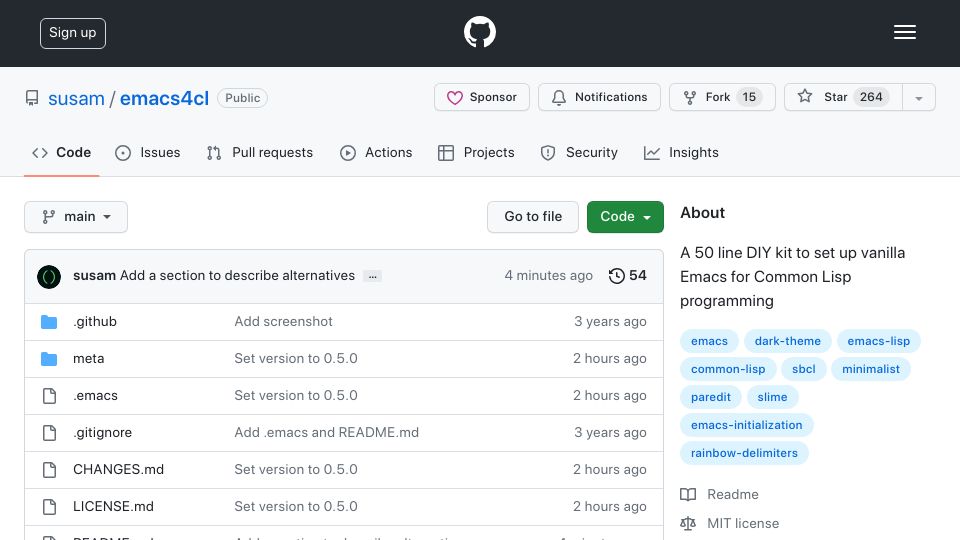Open the main branch dropdown
Image resolution: width=960 pixels, height=540 pixels.
pos(76,217)
